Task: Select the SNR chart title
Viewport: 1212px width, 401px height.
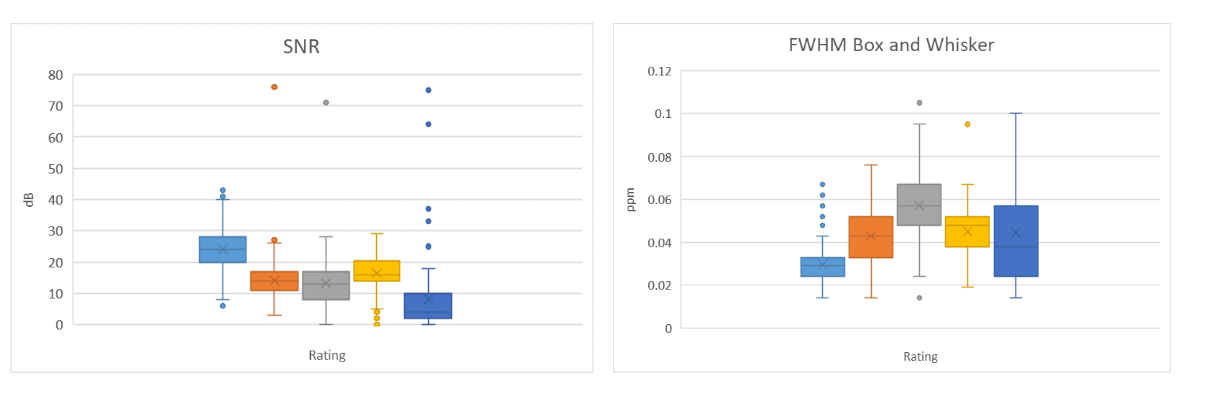Action: 302,47
